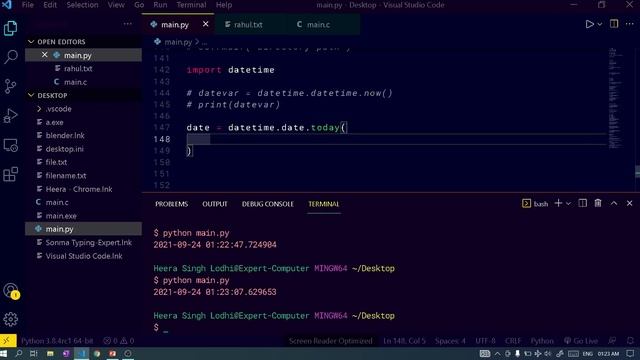Open the launch profile dropdown beside plus
Image resolution: width=640 pixels, height=360 pixels.
point(568,203)
